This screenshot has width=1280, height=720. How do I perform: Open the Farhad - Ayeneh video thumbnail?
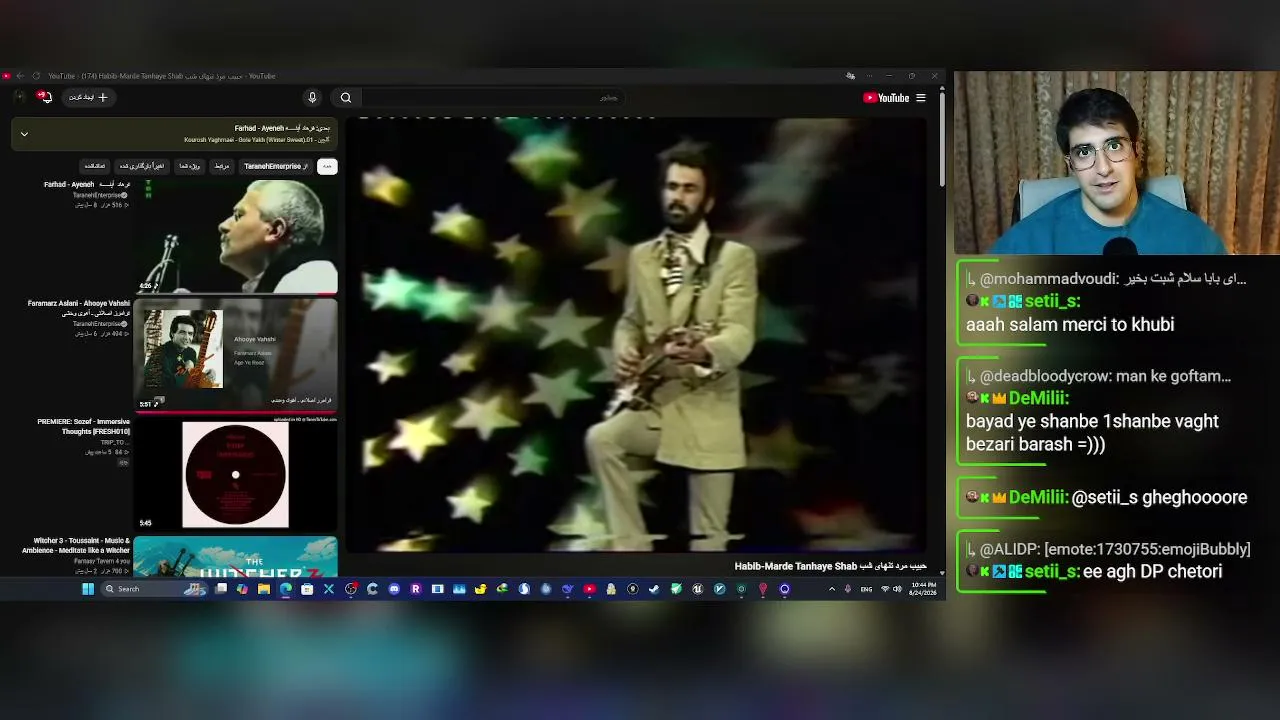point(236,236)
